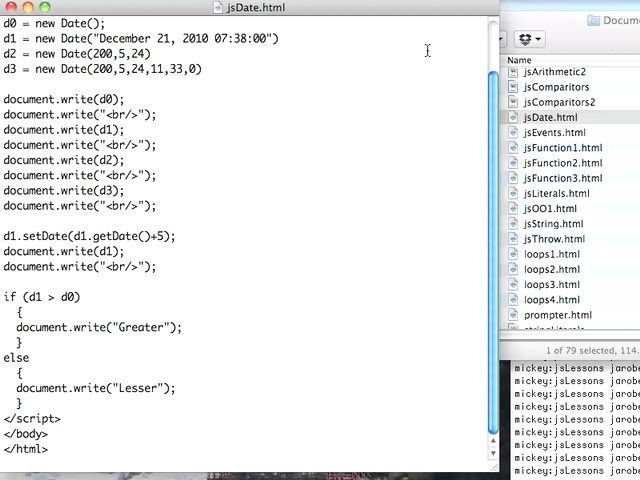Select the jsFunction1.html file icon

(513, 147)
